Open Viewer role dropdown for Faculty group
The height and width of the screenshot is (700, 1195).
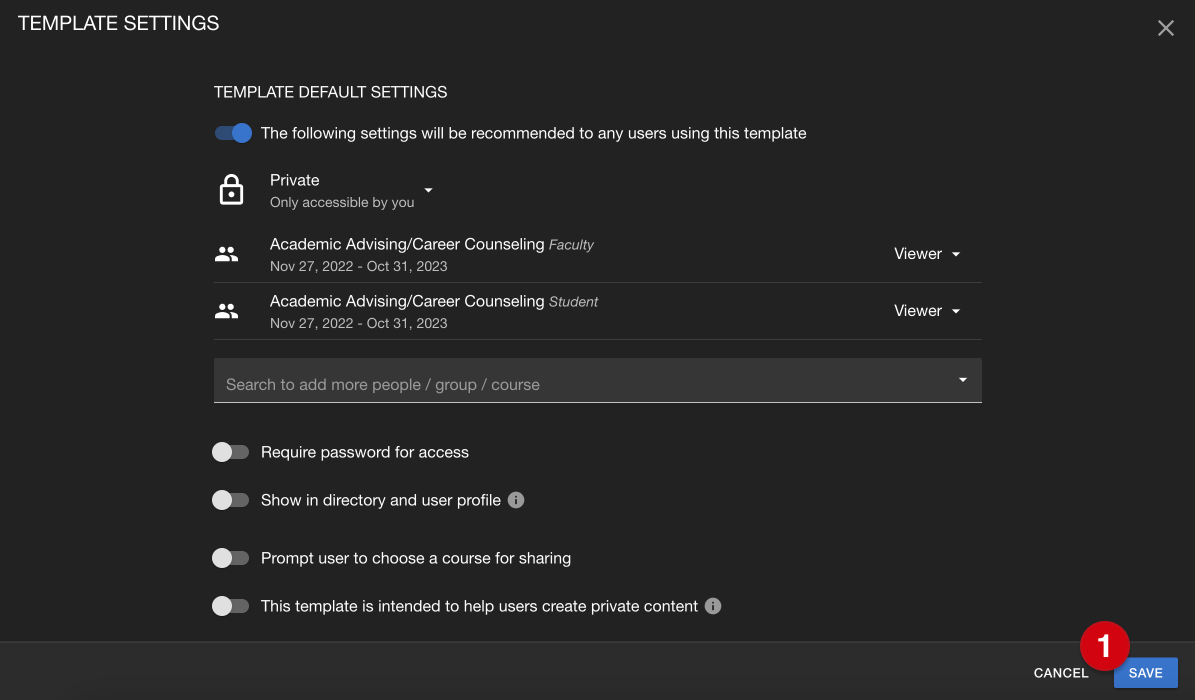coord(927,254)
